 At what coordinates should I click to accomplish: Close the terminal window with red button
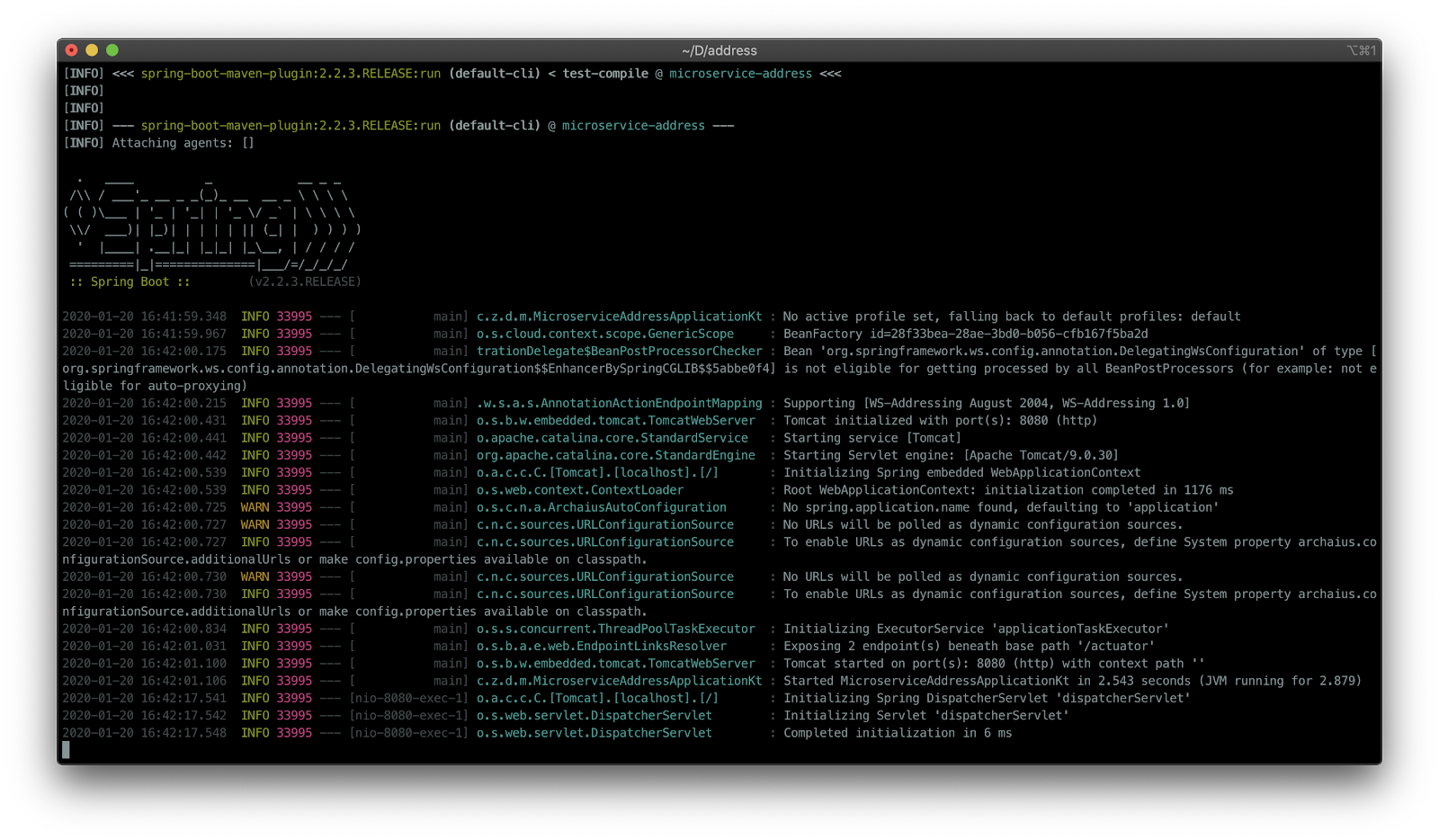(72, 50)
